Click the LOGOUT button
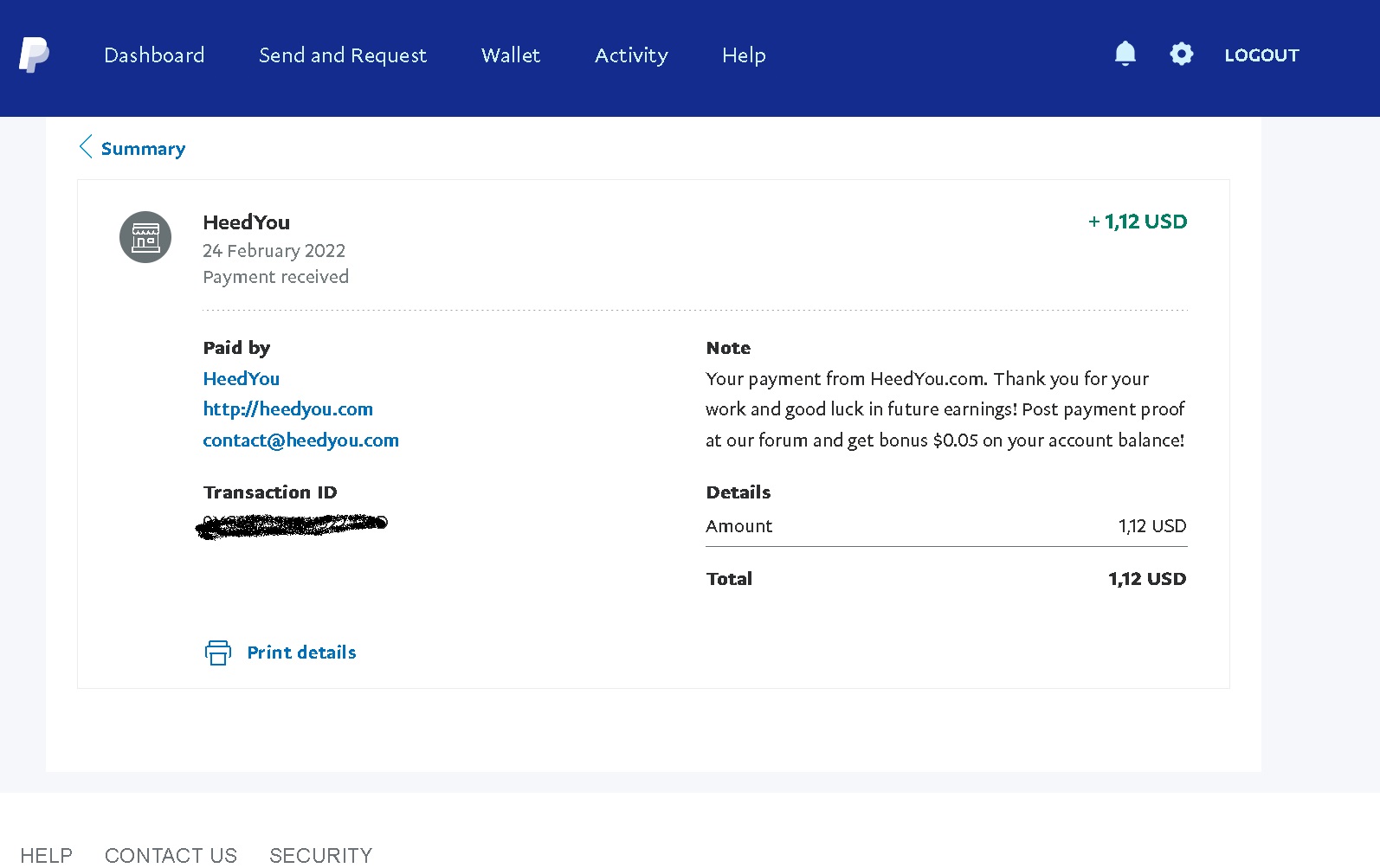The width and height of the screenshot is (1380, 868). [x=1261, y=55]
